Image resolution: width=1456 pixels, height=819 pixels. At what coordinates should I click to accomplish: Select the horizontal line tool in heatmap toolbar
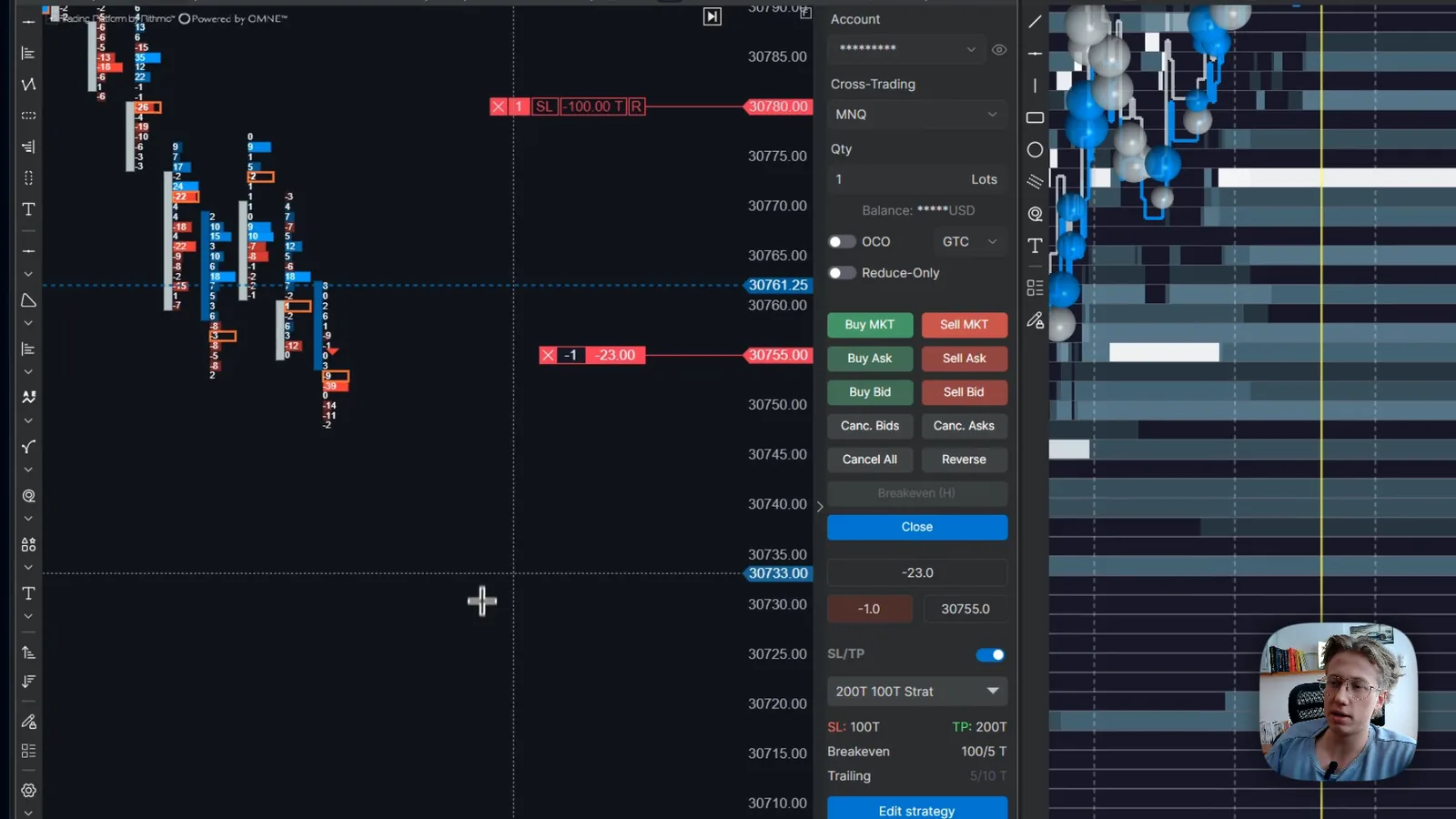coord(1035,54)
